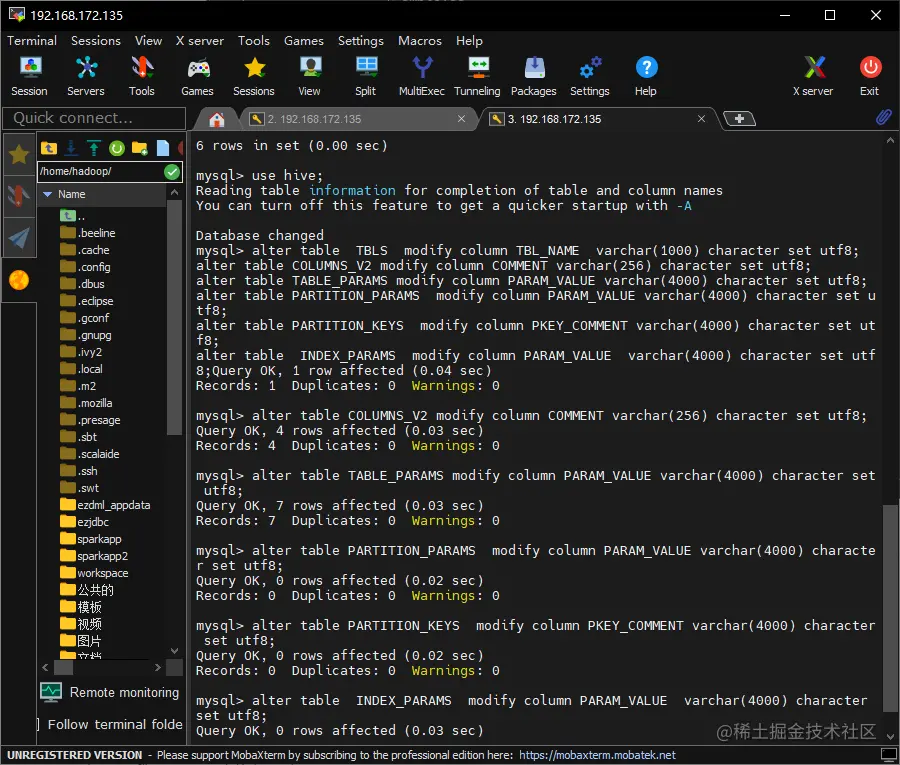Open the Packages icon
Image resolution: width=900 pixels, height=765 pixels.
[534, 76]
